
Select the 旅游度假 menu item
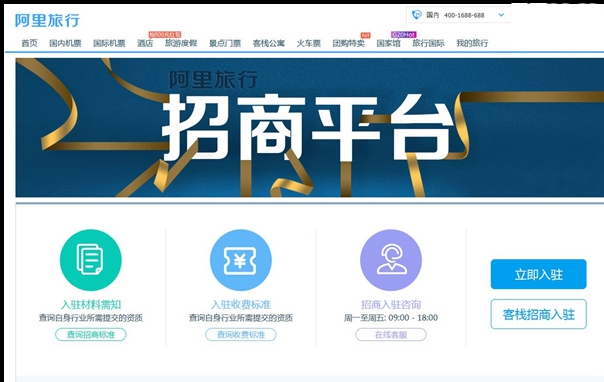point(181,43)
